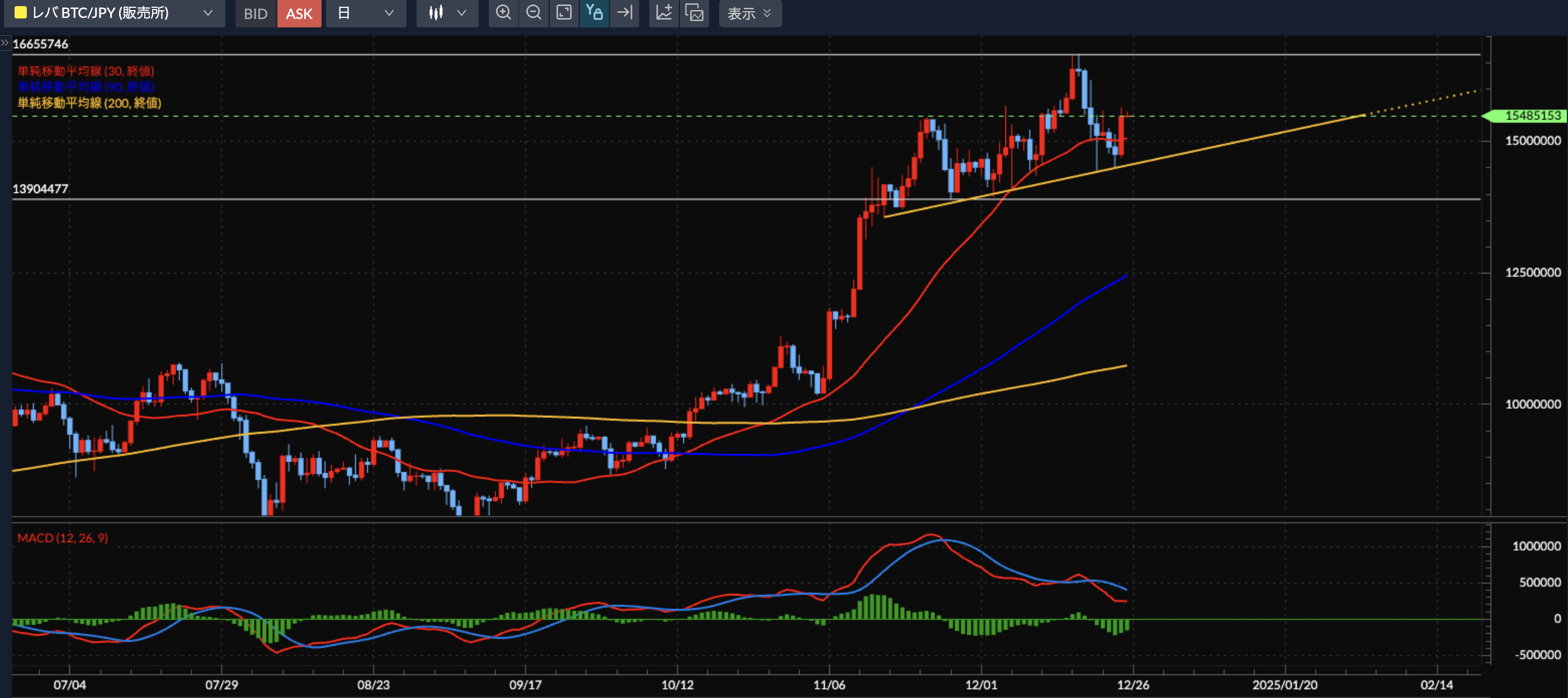The image size is (1568, 698).
Task: Save chart as image
Action: coord(694,13)
